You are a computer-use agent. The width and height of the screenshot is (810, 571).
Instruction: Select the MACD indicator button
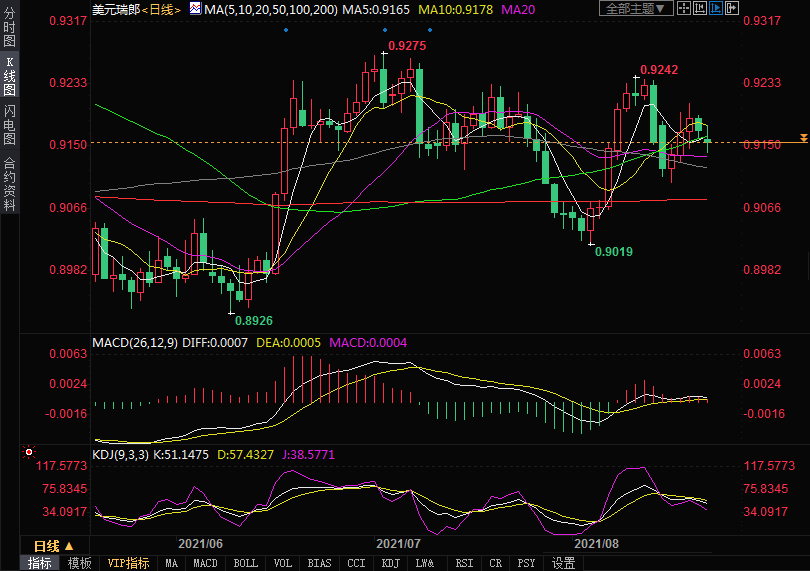(x=205, y=563)
